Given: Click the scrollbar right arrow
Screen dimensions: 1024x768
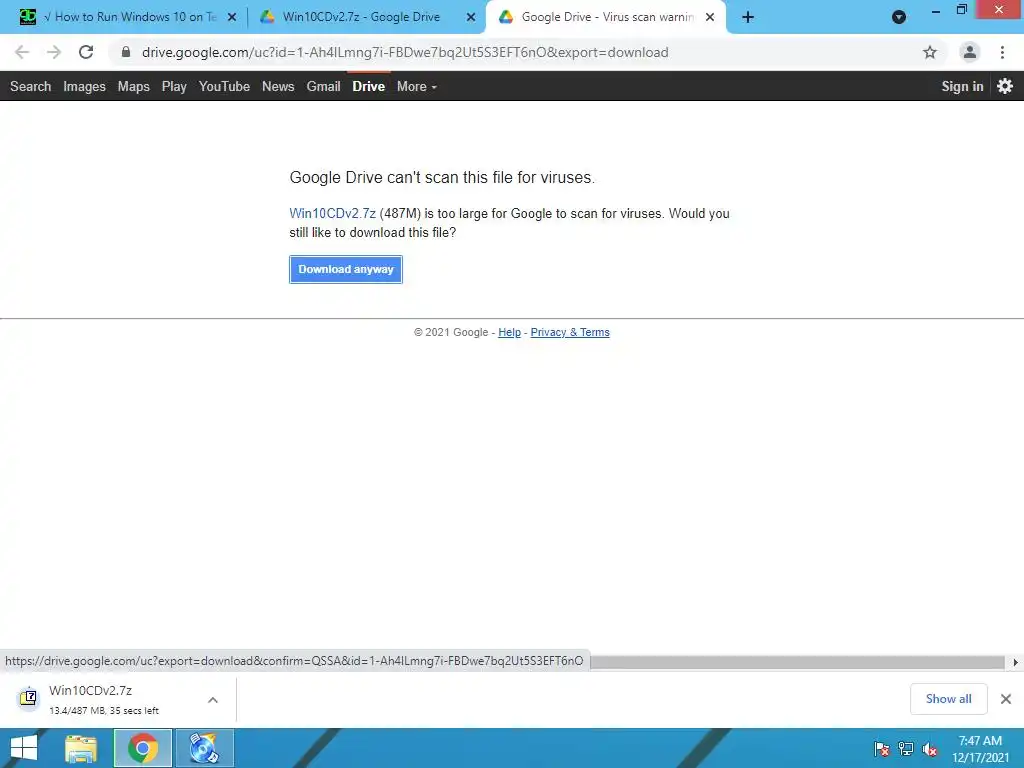Looking at the screenshot, I should [1015, 662].
